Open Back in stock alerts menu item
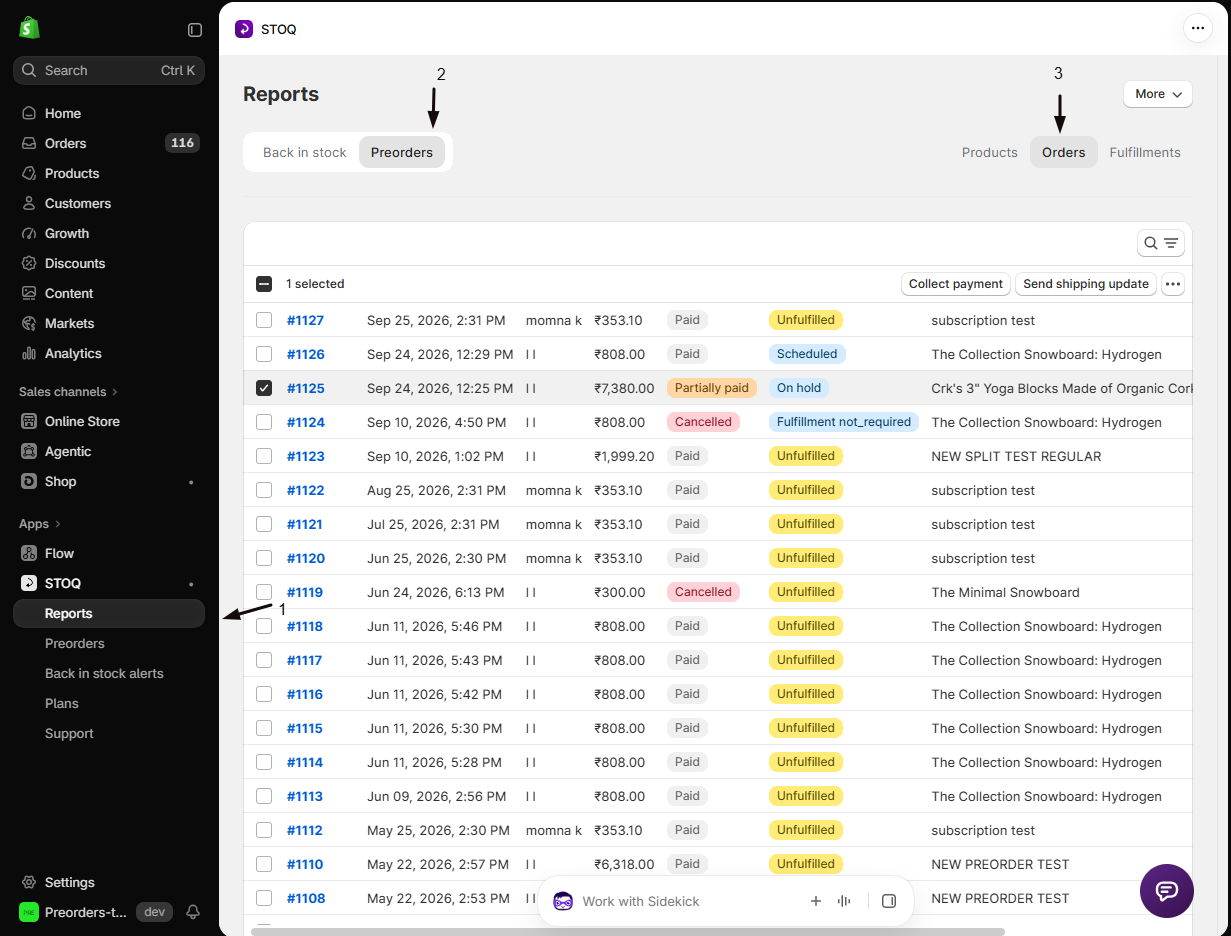This screenshot has width=1231, height=936. (x=109, y=673)
